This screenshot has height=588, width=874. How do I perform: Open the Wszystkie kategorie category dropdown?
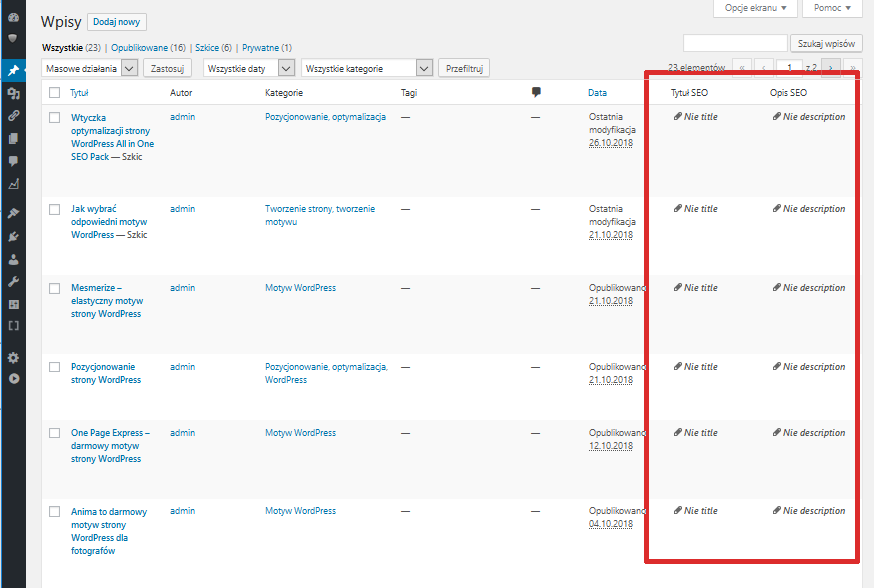click(x=367, y=68)
